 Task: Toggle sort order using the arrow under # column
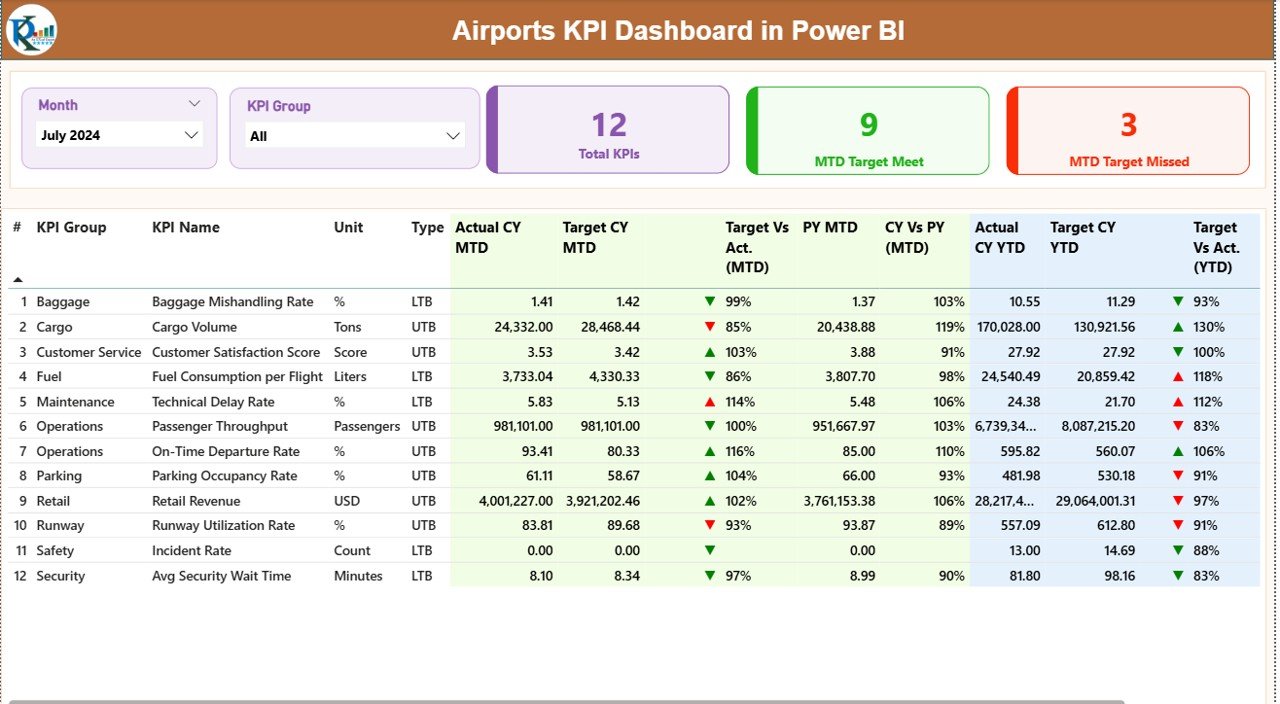[17, 282]
